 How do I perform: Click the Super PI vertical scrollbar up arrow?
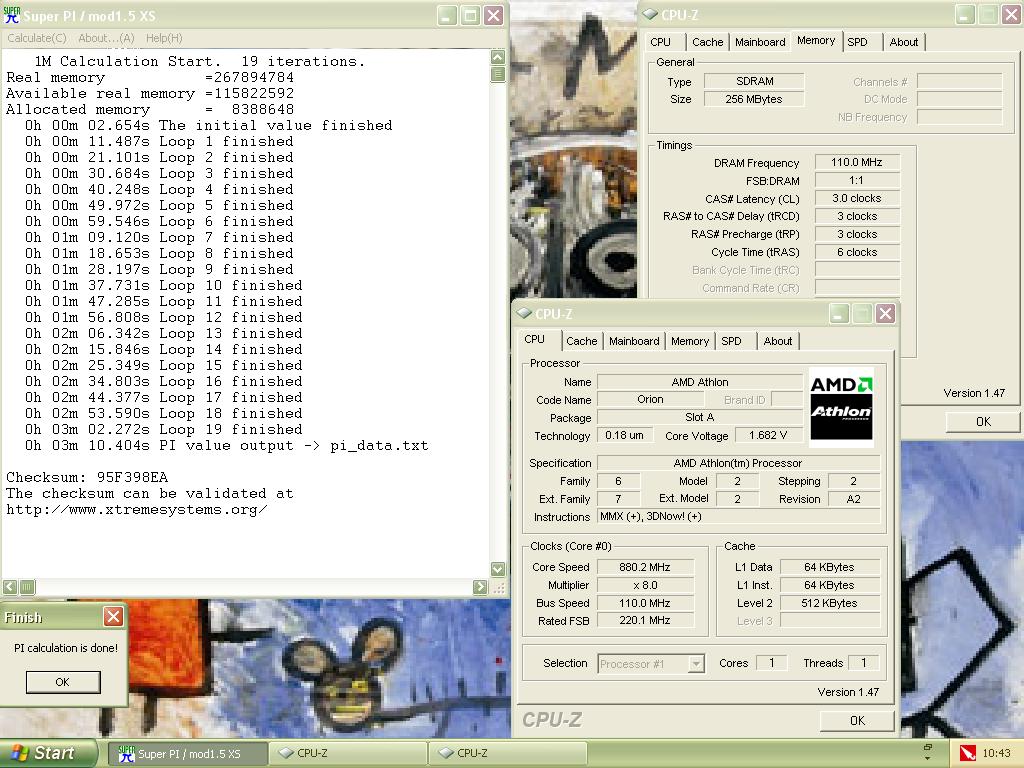click(498, 57)
